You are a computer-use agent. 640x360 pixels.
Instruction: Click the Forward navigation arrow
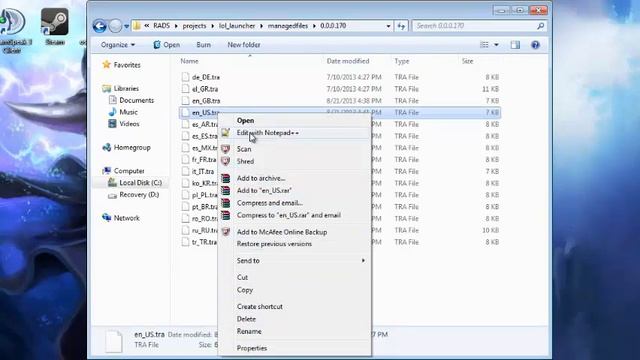click(x=115, y=26)
